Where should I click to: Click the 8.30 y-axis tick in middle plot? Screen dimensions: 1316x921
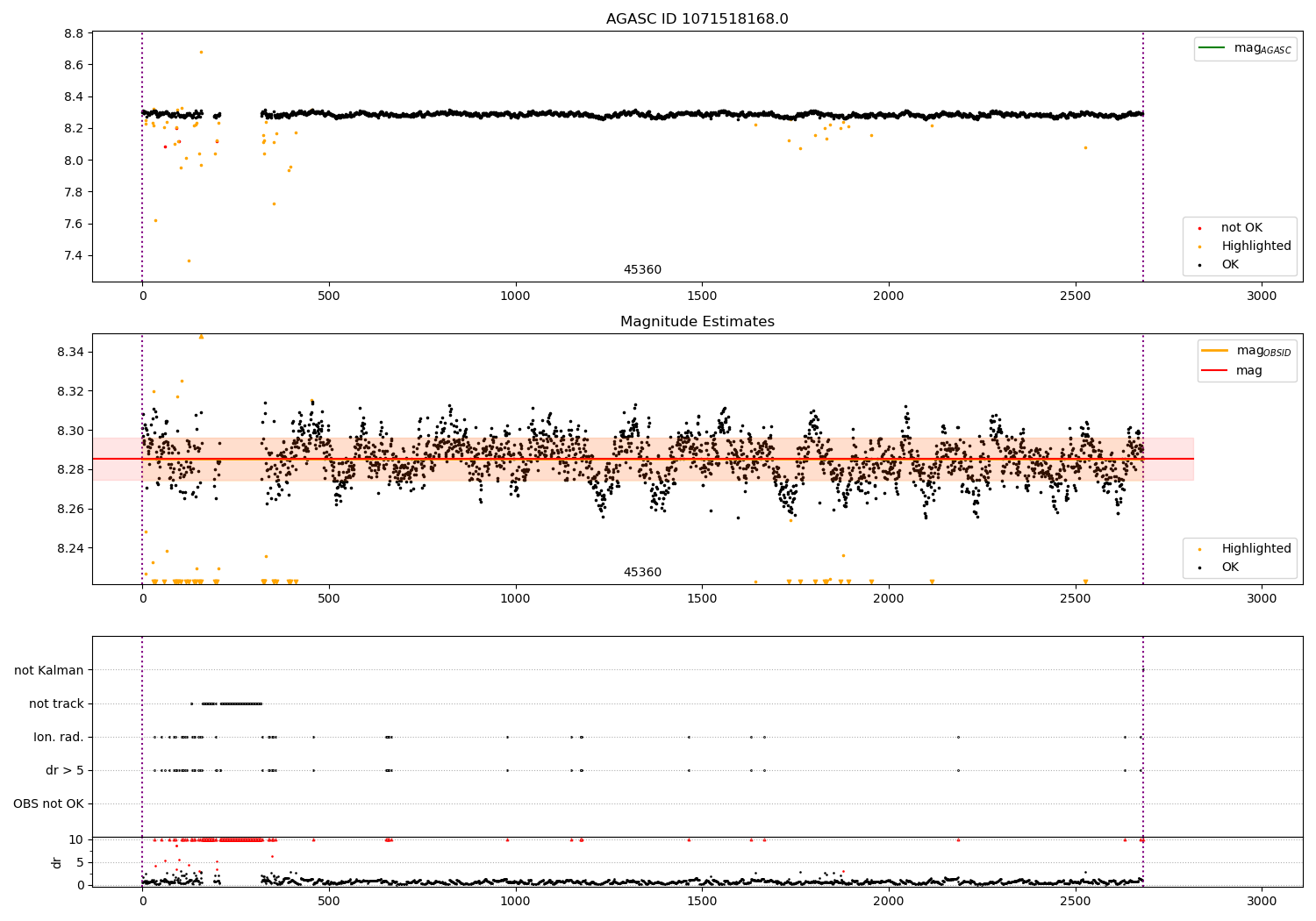(x=71, y=431)
